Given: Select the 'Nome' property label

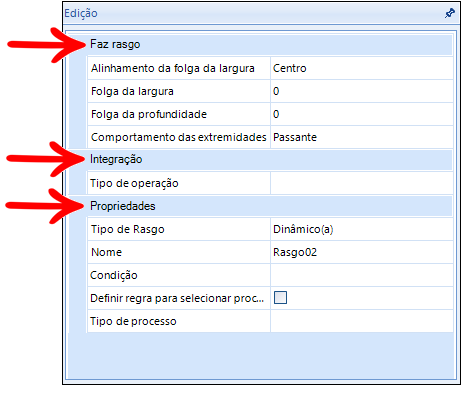Looking at the screenshot, I should [x=107, y=252].
